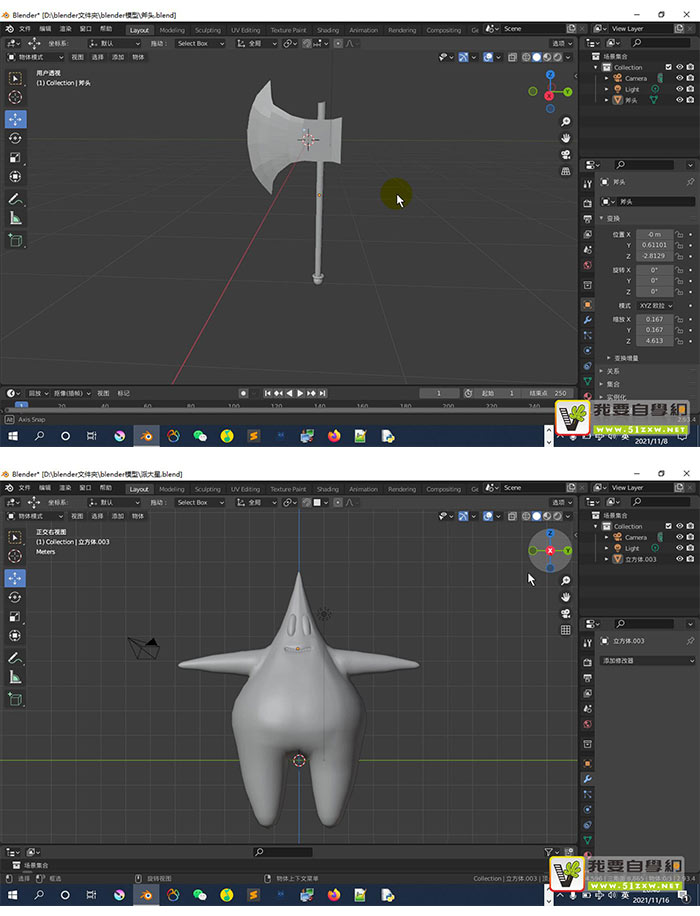The height and width of the screenshot is (916, 700).
Task: Open 编辑 menu in 派大星.blend window
Action: click(x=45, y=488)
